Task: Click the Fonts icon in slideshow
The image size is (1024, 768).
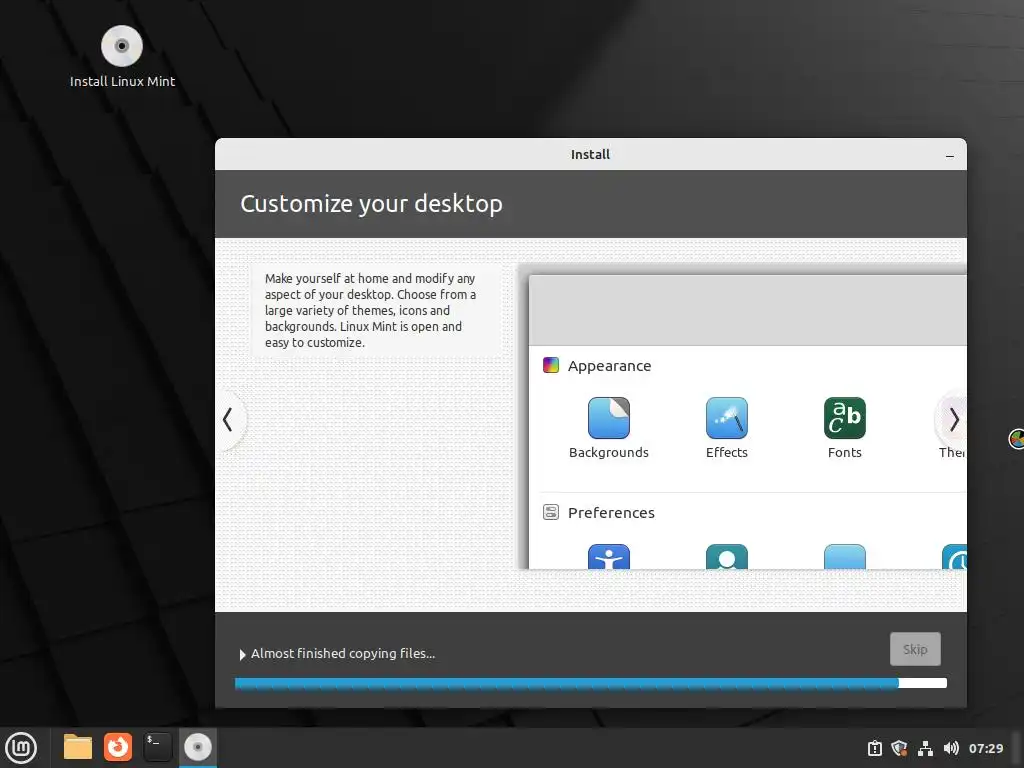Action: [x=844, y=418]
